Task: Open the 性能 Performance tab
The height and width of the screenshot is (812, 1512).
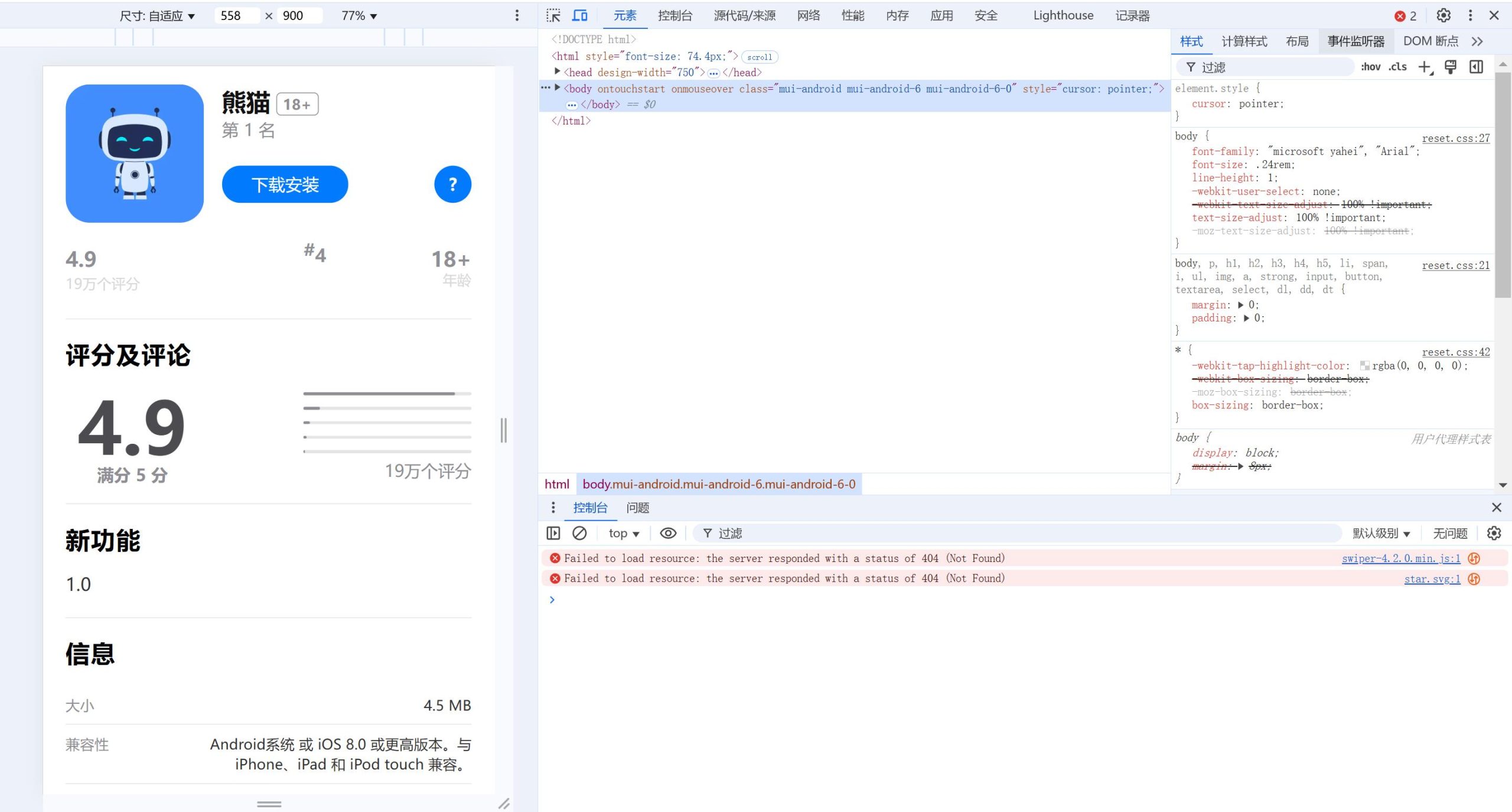Action: (x=853, y=16)
